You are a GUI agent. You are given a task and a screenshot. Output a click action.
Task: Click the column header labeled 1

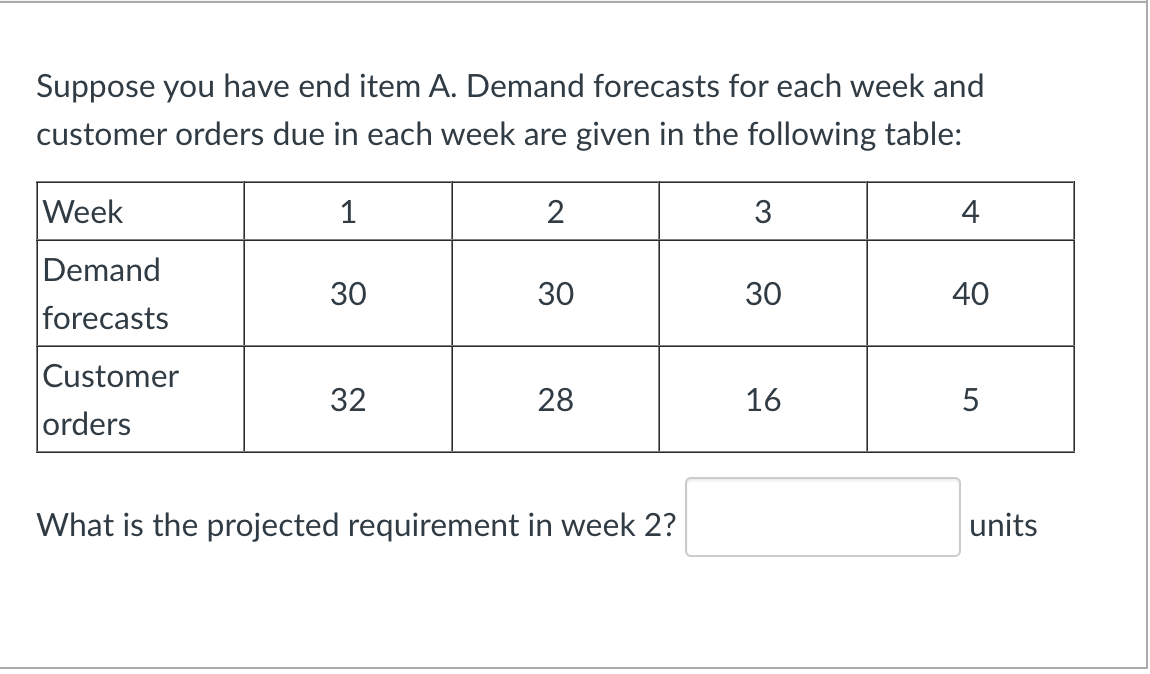point(348,211)
